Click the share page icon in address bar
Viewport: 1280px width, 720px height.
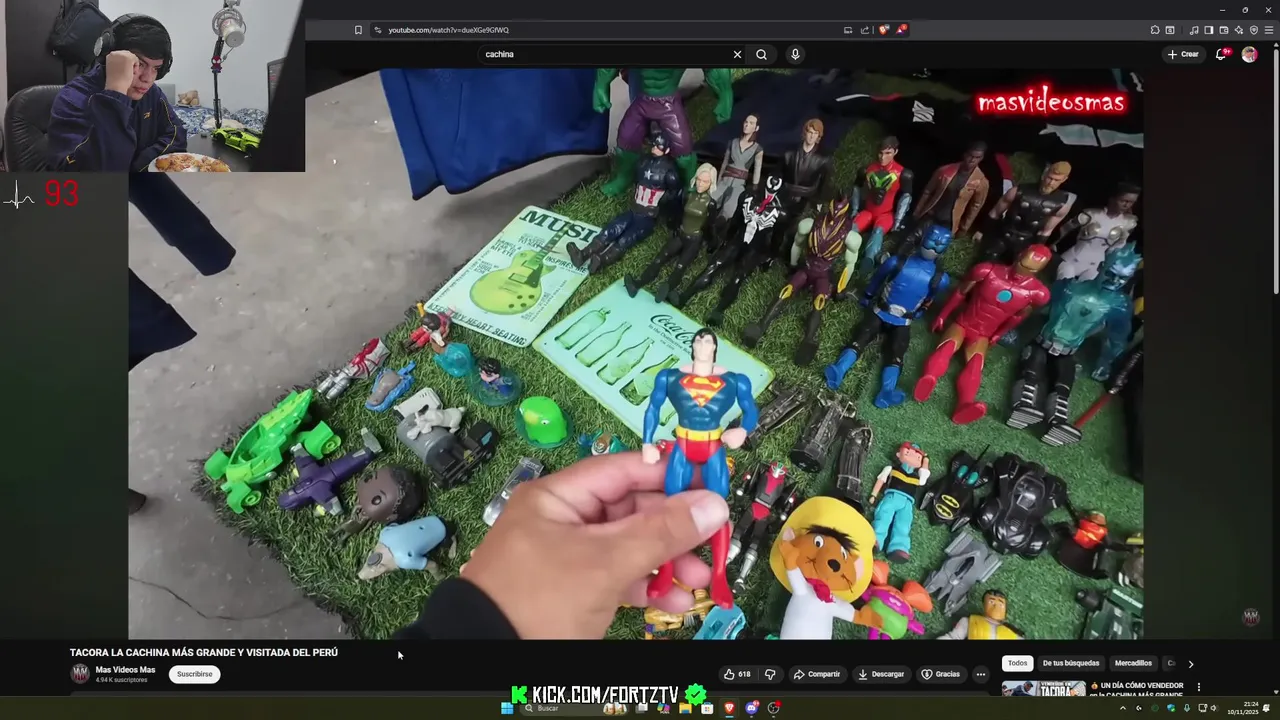865,30
